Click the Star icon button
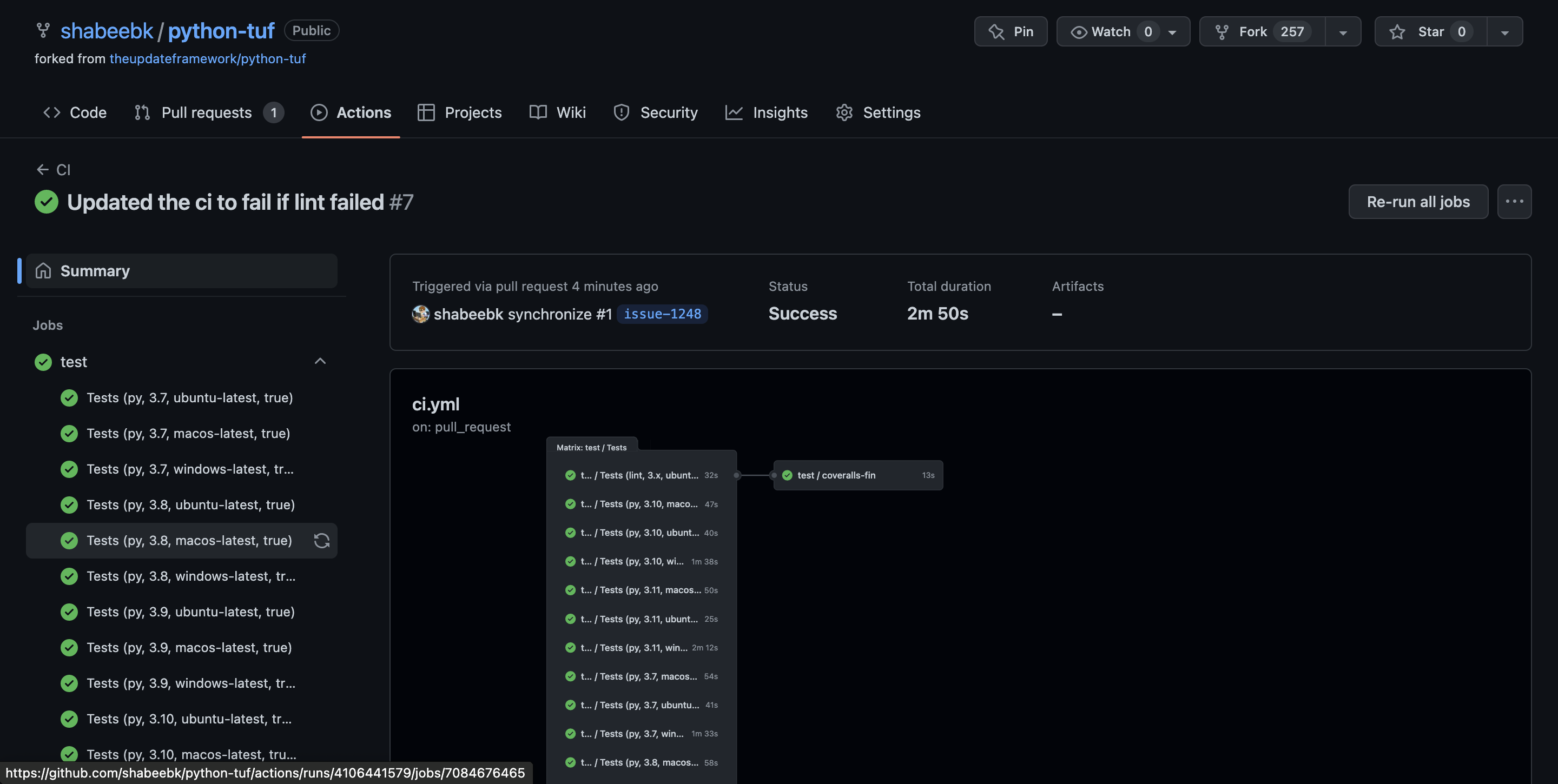 1430,31
